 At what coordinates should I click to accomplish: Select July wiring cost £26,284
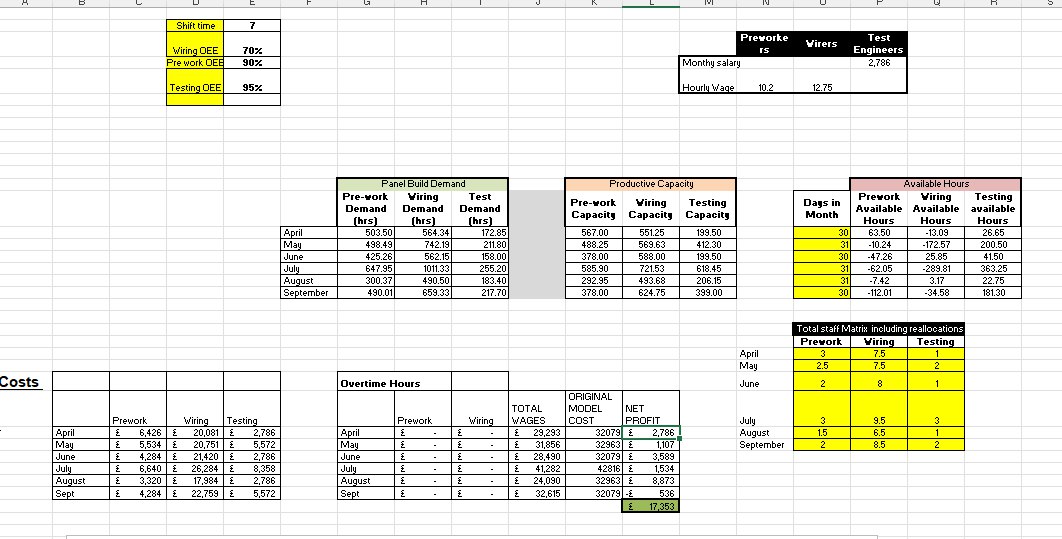pyautogui.click(x=195, y=469)
